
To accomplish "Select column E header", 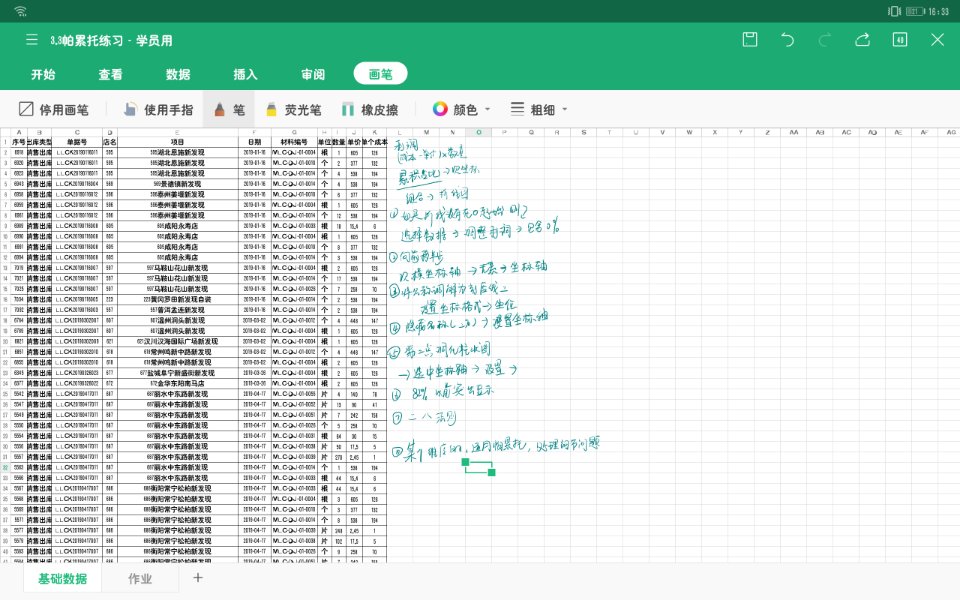I will pos(178,132).
